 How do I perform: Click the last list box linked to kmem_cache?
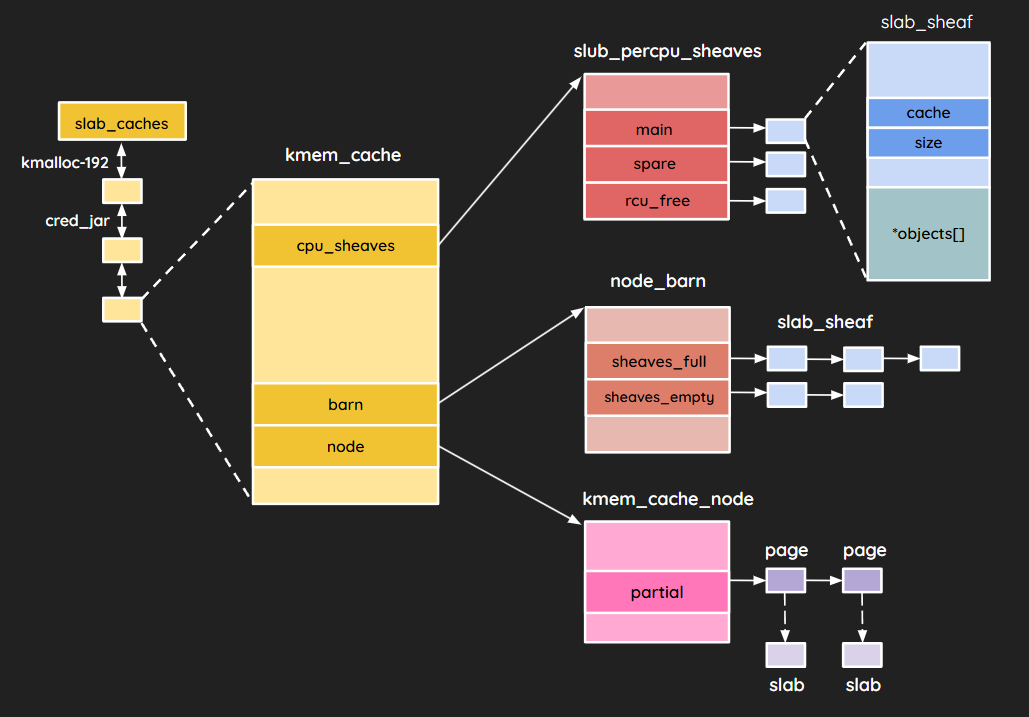click(122, 310)
